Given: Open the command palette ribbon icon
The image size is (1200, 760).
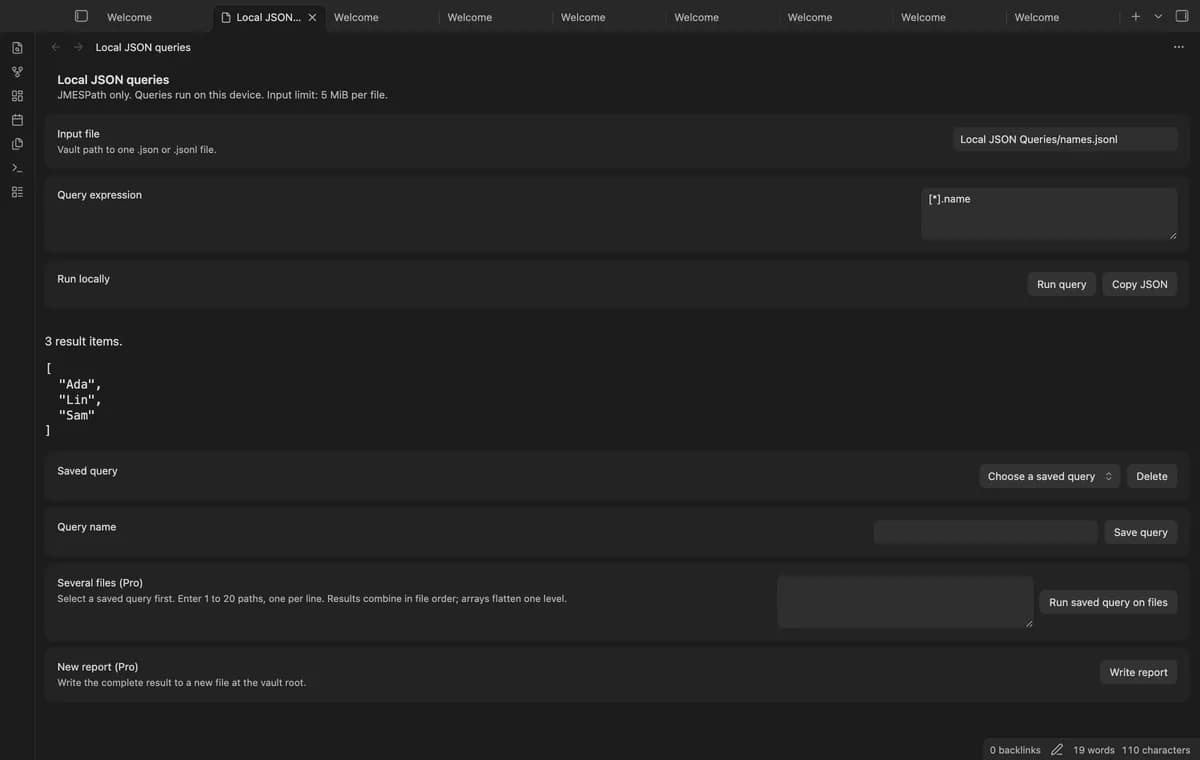Looking at the screenshot, I should click(17, 168).
